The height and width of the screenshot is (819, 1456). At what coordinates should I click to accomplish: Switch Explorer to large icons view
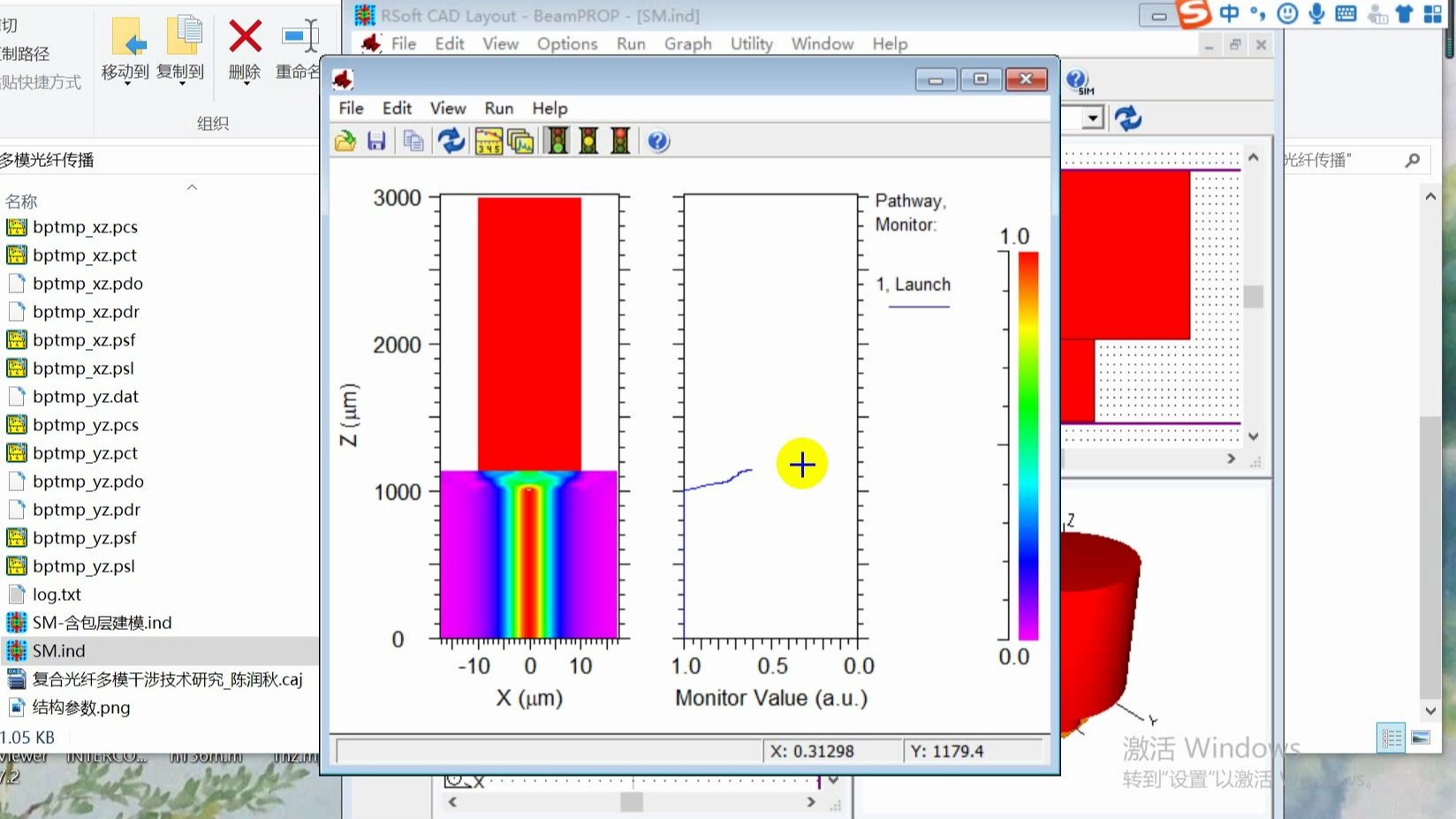click(1421, 738)
